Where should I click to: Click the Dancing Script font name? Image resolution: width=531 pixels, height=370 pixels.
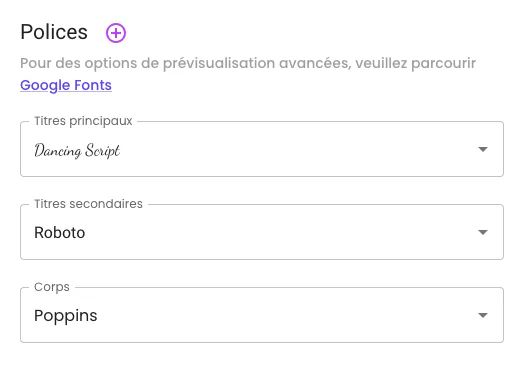tap(77, 150)
